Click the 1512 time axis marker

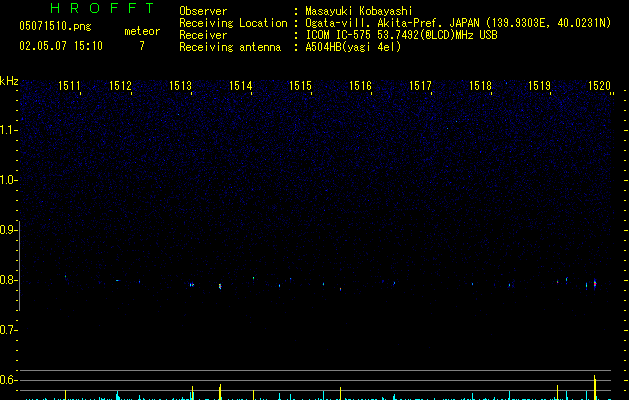[x=120, y=86]
